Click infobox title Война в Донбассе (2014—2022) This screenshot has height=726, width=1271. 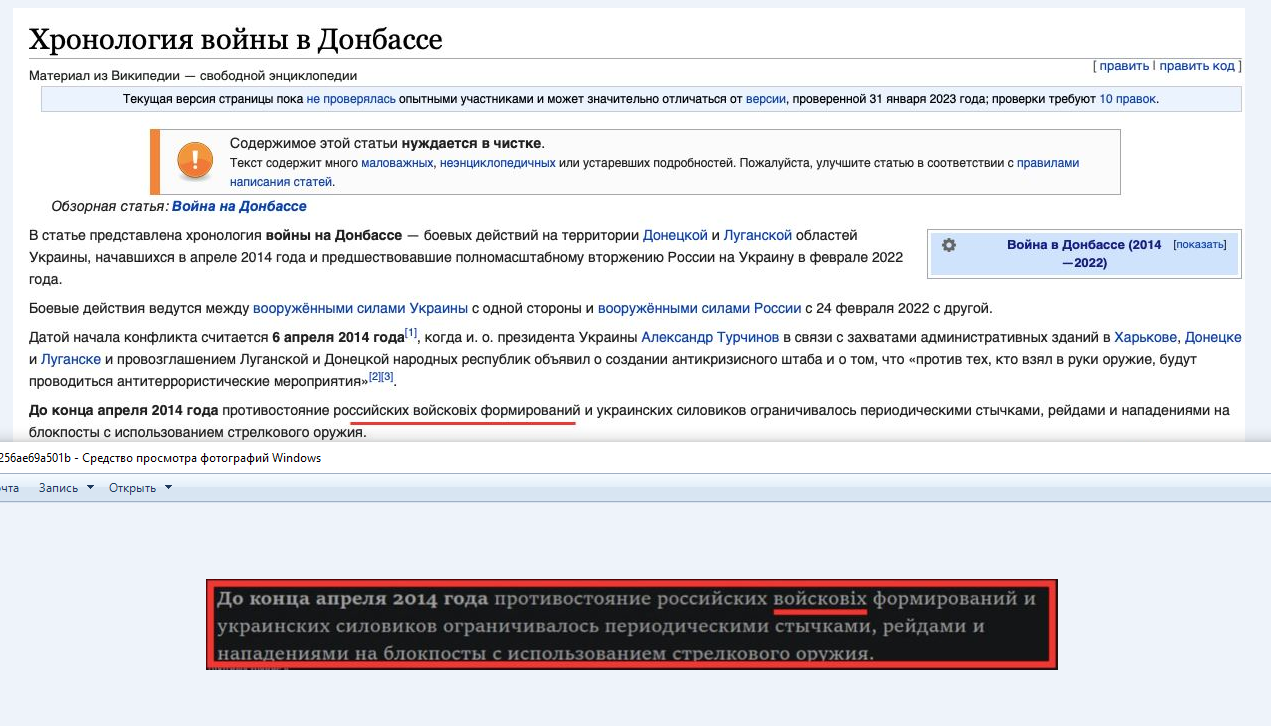click(1084, 254)
